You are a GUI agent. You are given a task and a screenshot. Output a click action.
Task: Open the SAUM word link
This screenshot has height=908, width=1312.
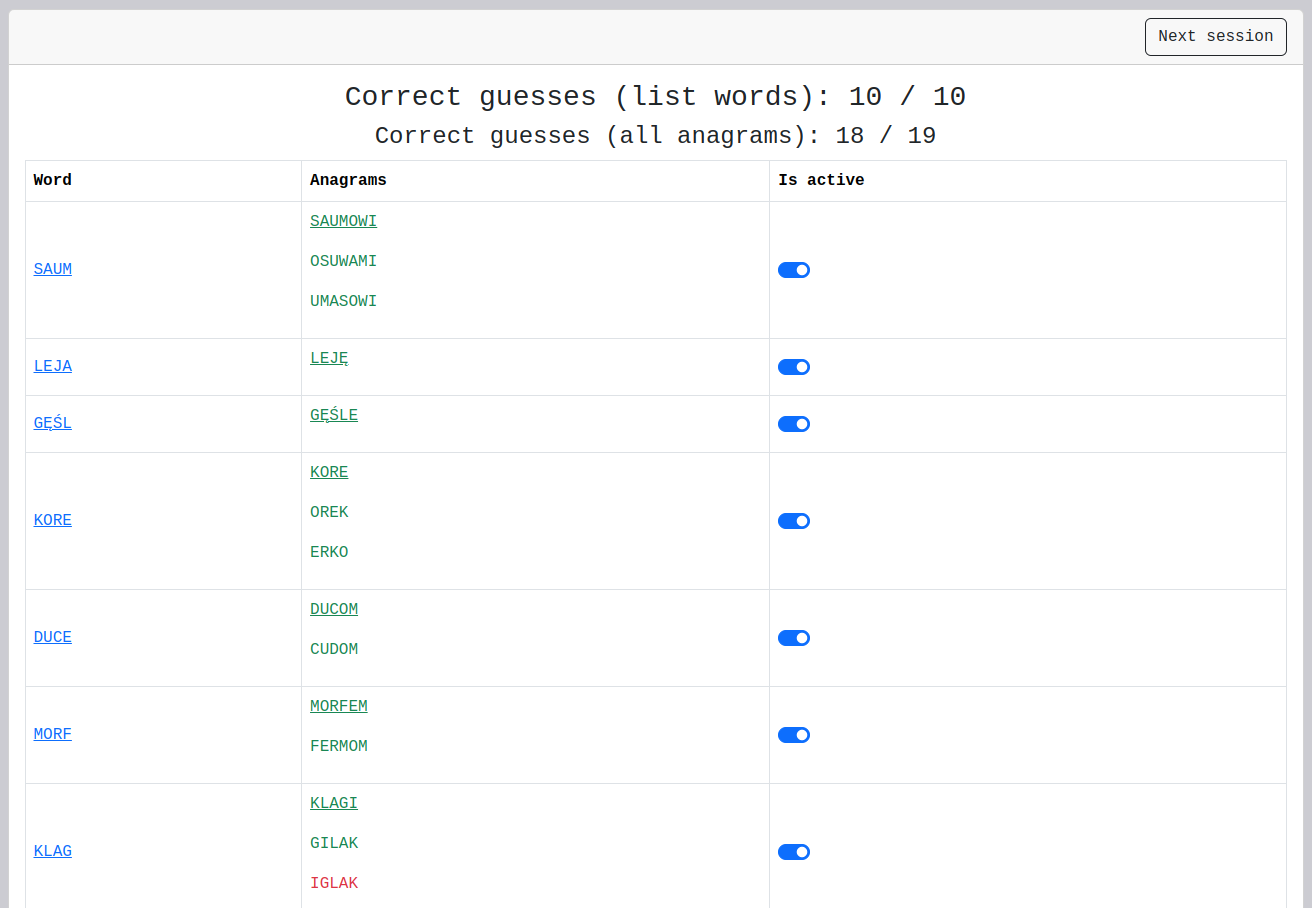pyautogui.click(x=53, y=270)
